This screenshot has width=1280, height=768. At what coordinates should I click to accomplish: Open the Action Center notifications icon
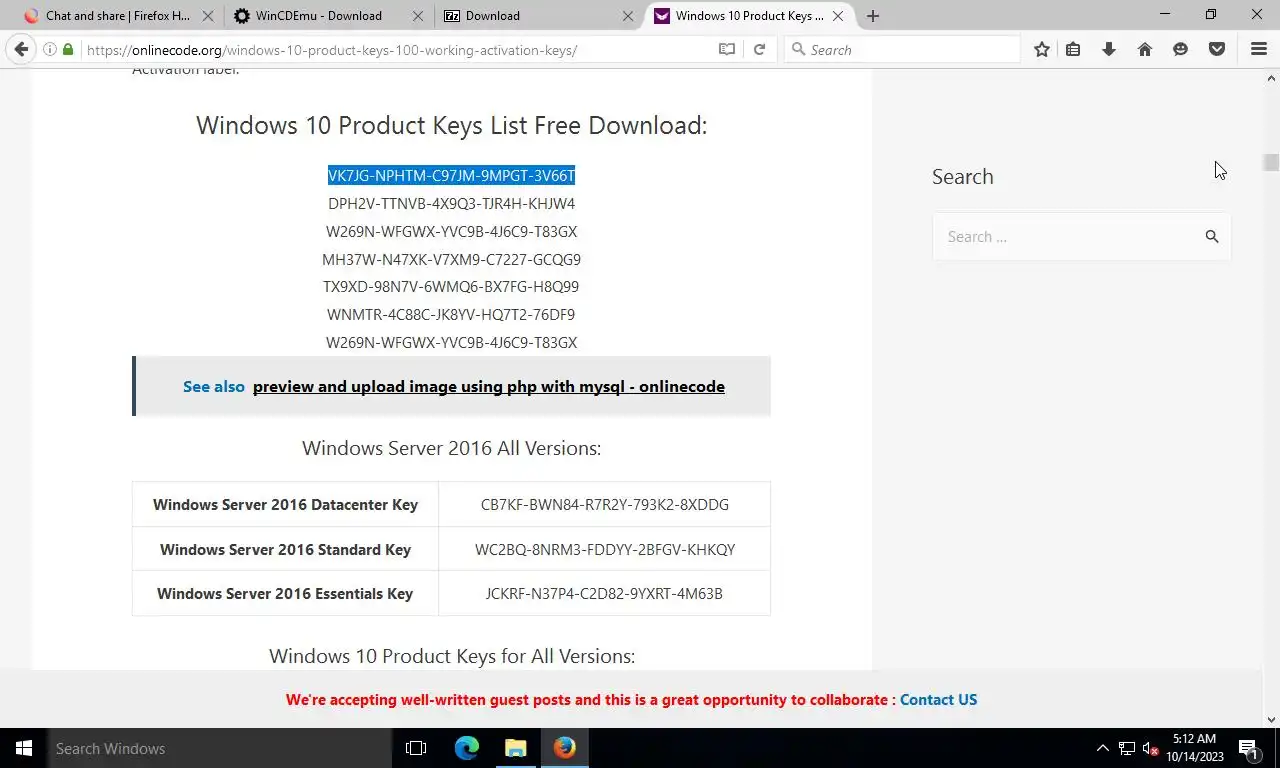(x=1248, y=748)
